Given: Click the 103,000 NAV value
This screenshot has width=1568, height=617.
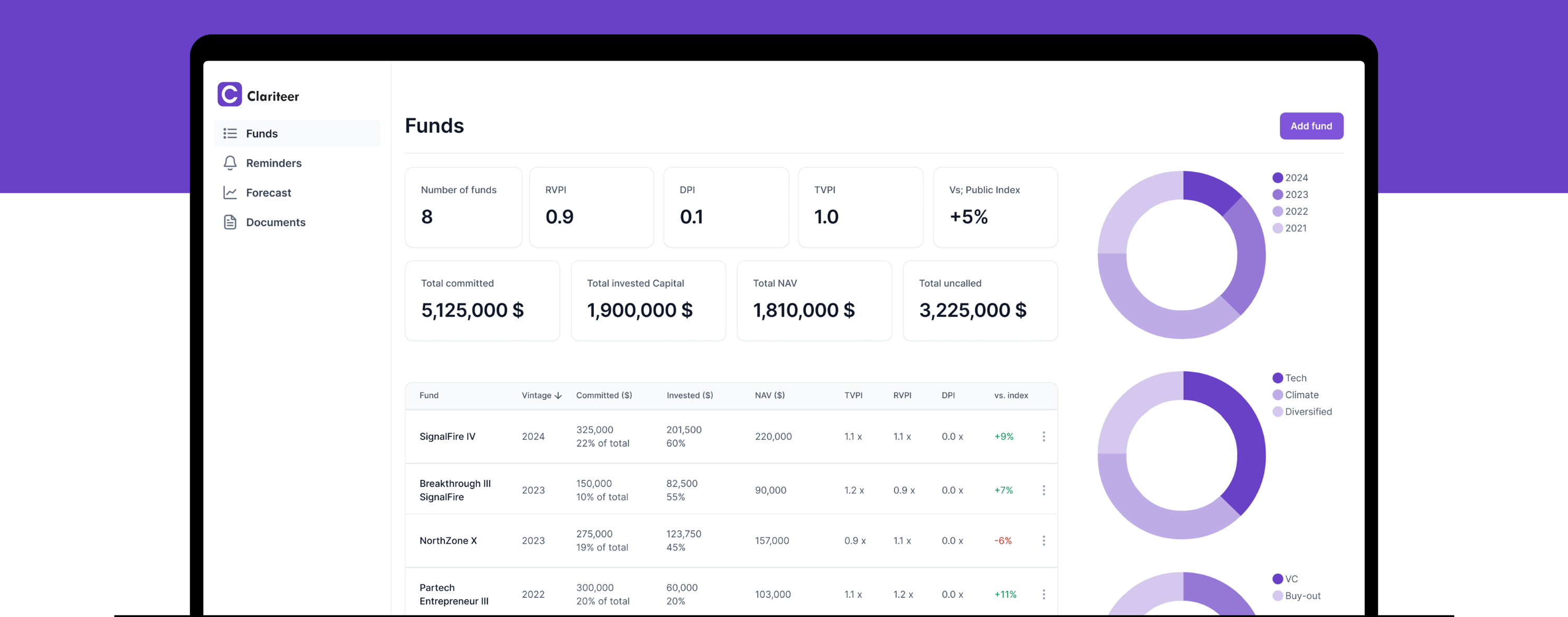Looking at the screenshot, I should point(773,595).
